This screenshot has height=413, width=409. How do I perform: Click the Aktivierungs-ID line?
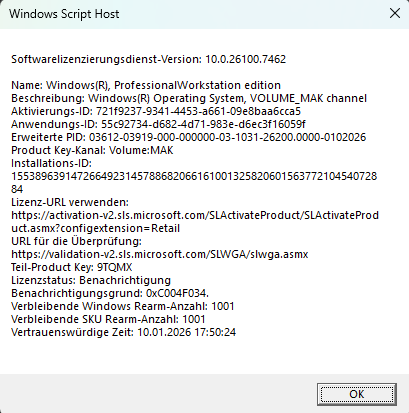[x=156, y=111]
